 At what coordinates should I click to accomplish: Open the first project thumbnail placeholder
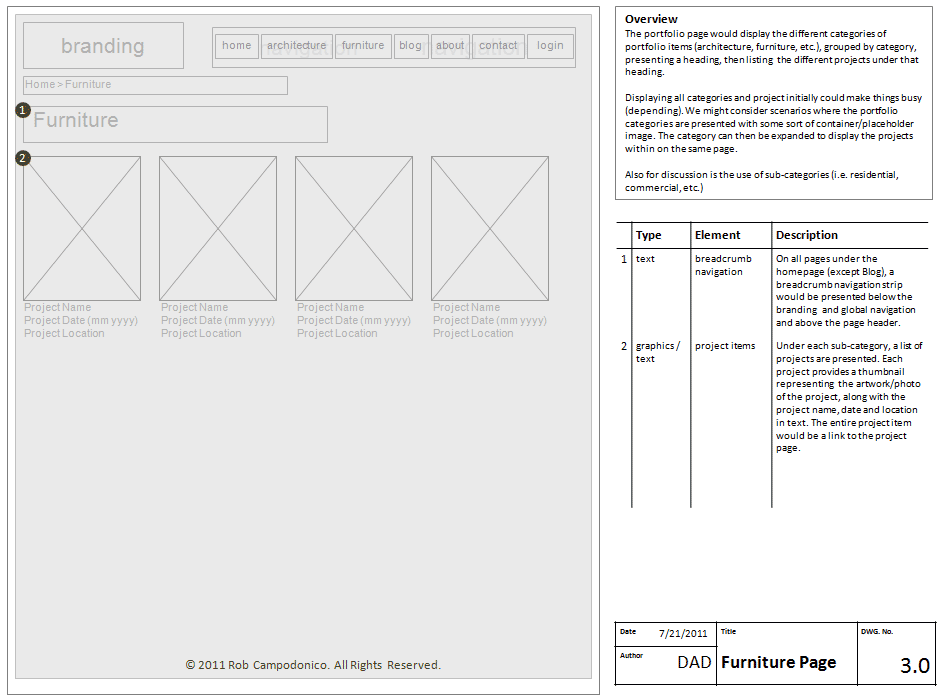[x=82, y=228]
